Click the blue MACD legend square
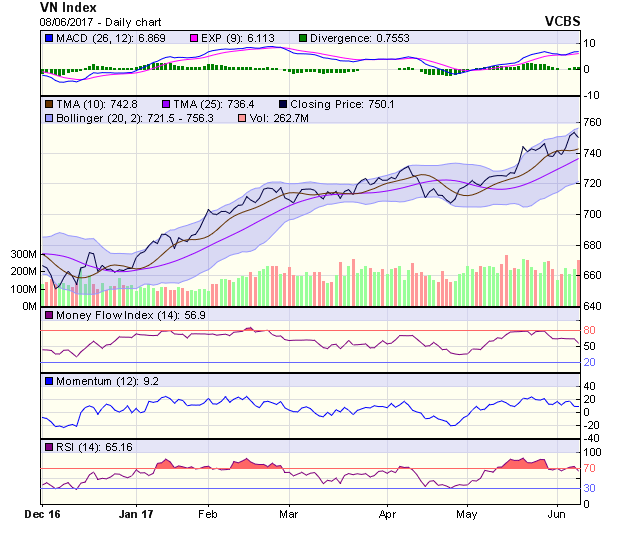Image resolution: width=620 pixels, height=535 pixels. click(x=48, y=38)
